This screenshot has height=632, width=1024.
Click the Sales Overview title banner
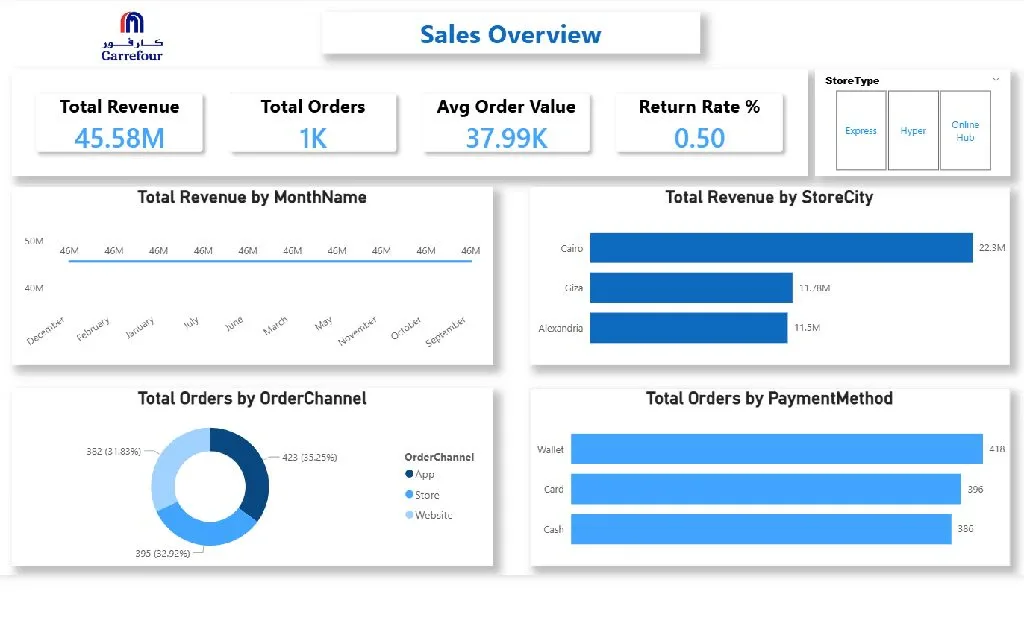tap(511, 34)
